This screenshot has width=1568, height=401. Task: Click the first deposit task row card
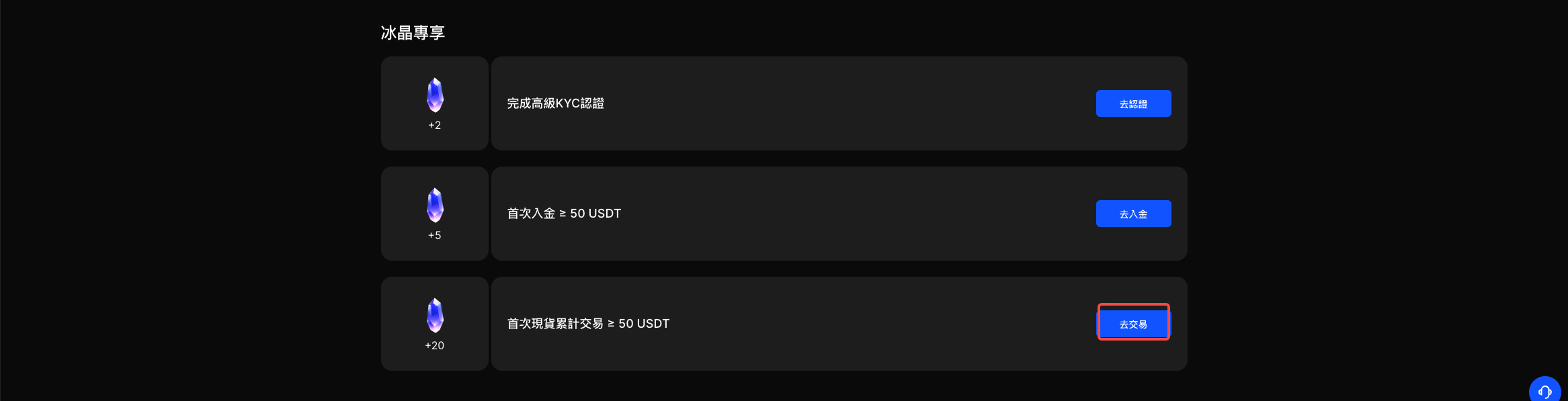pyautogui.click(x=839, y=214)
